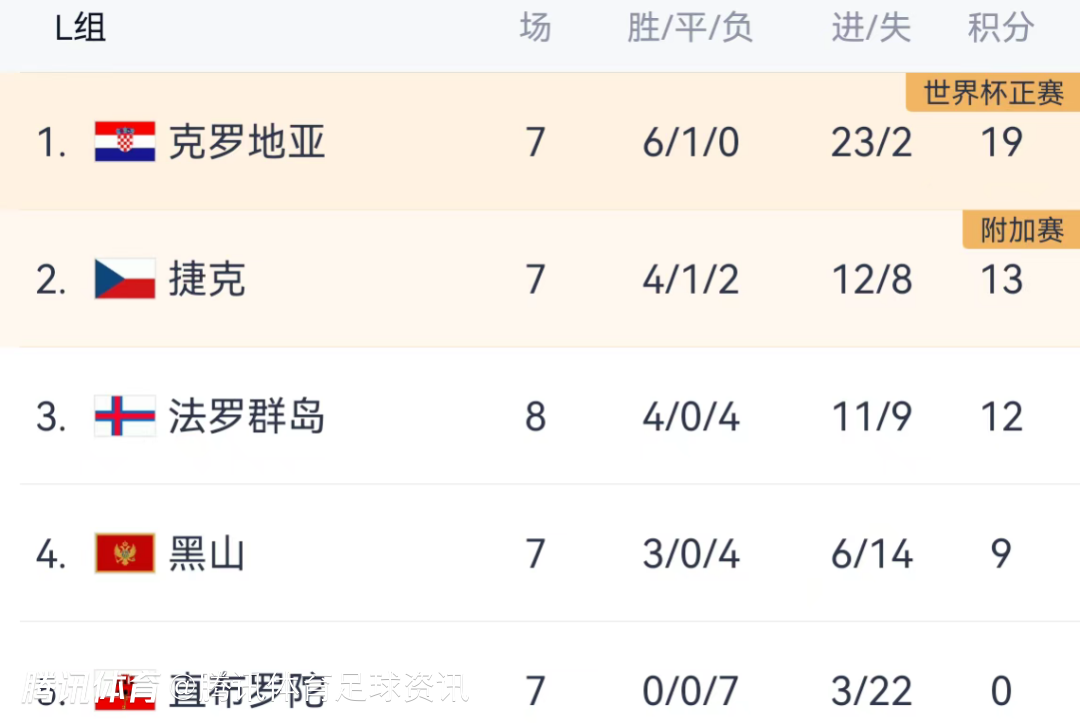Image resolution: width=1080 pixels, height=723 pixels.
Task: Open the 克罗地亚 team page
Action: point(246,142)
